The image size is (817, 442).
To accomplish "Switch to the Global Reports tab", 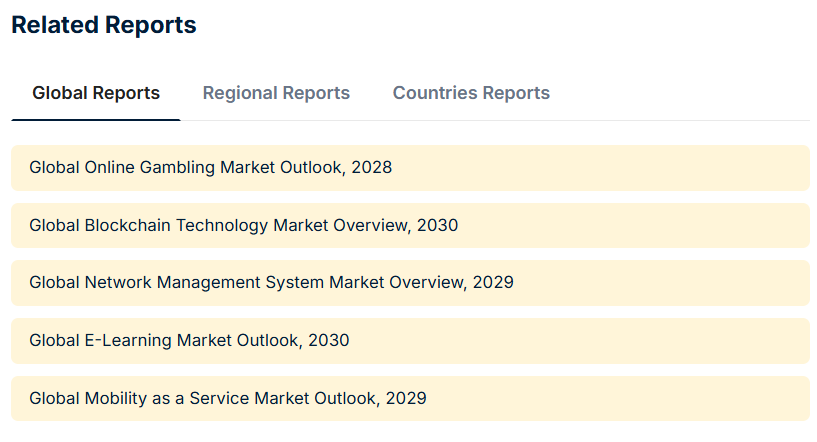I will (x=96, y=93).
